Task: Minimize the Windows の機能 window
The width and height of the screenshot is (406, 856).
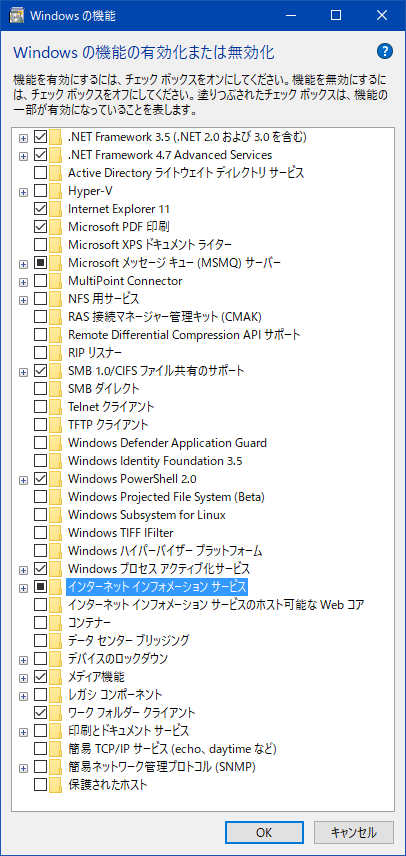Action: pyautogui.click(x=289, y=15)
